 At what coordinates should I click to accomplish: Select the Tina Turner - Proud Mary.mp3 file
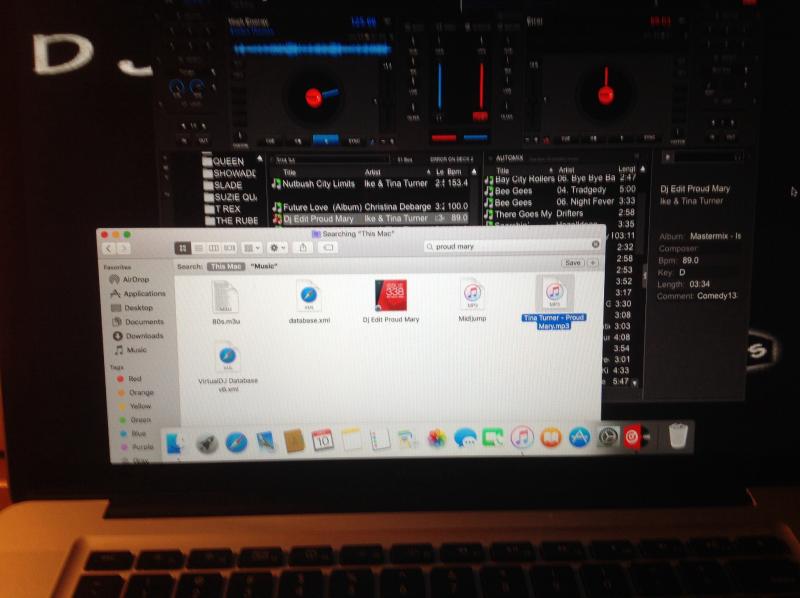coord(554,302)
